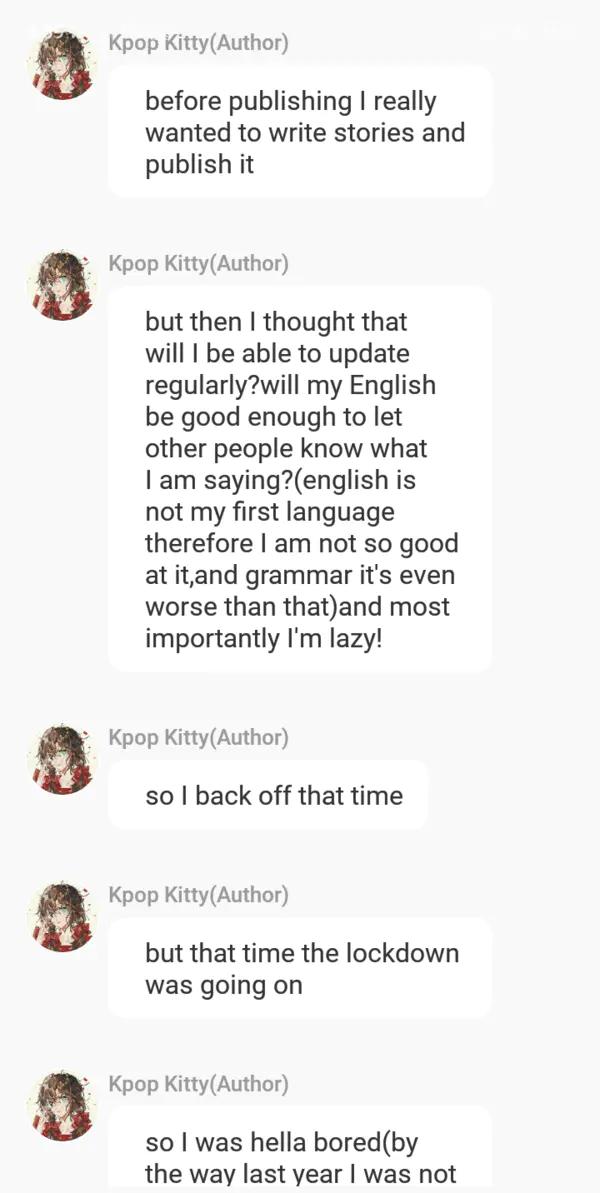Screen dimensions: 600x1193
Task: Click the 'so I was hella bored' bubble
Action: click(x=300, y=1150)
